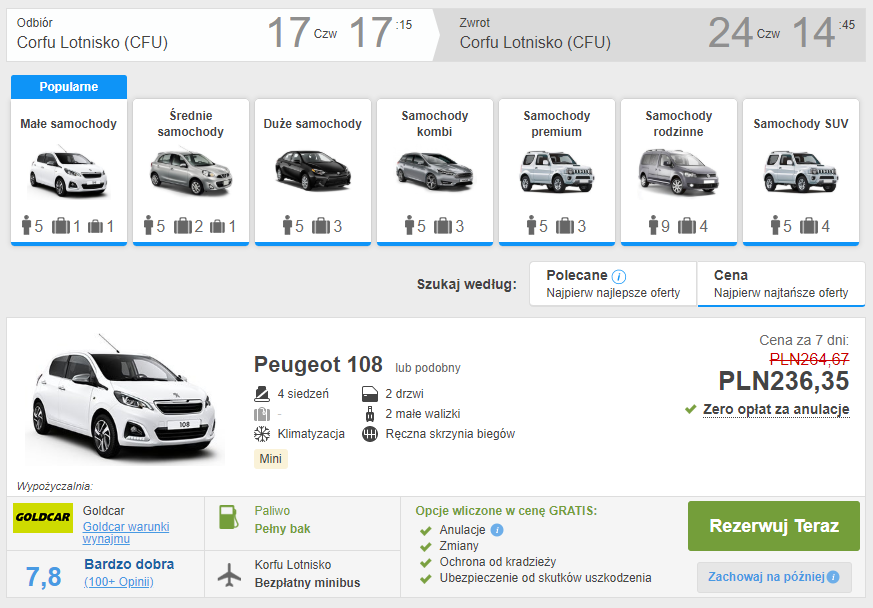Viewport: 873px width, 608px height.
Task: Open the Samochody kombi category
Action: point(434,171)
